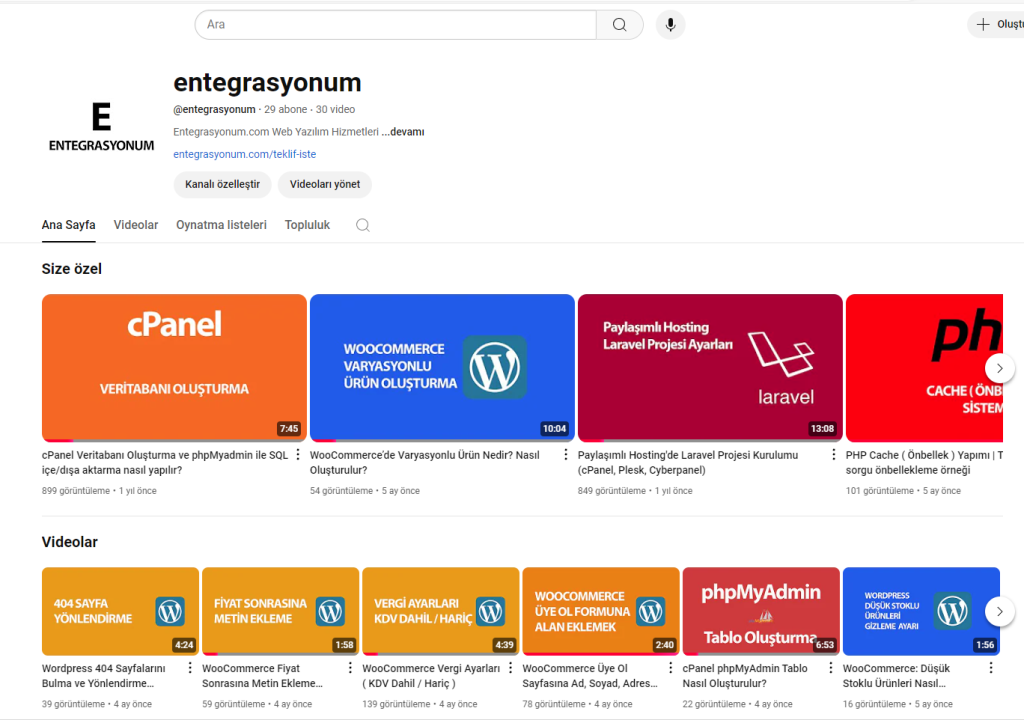Image resolution: width=1024 pixels, height=720 pixels.
Task: Open options menu for Düşük Stoklu Ürünleri video
Action: 991,668
